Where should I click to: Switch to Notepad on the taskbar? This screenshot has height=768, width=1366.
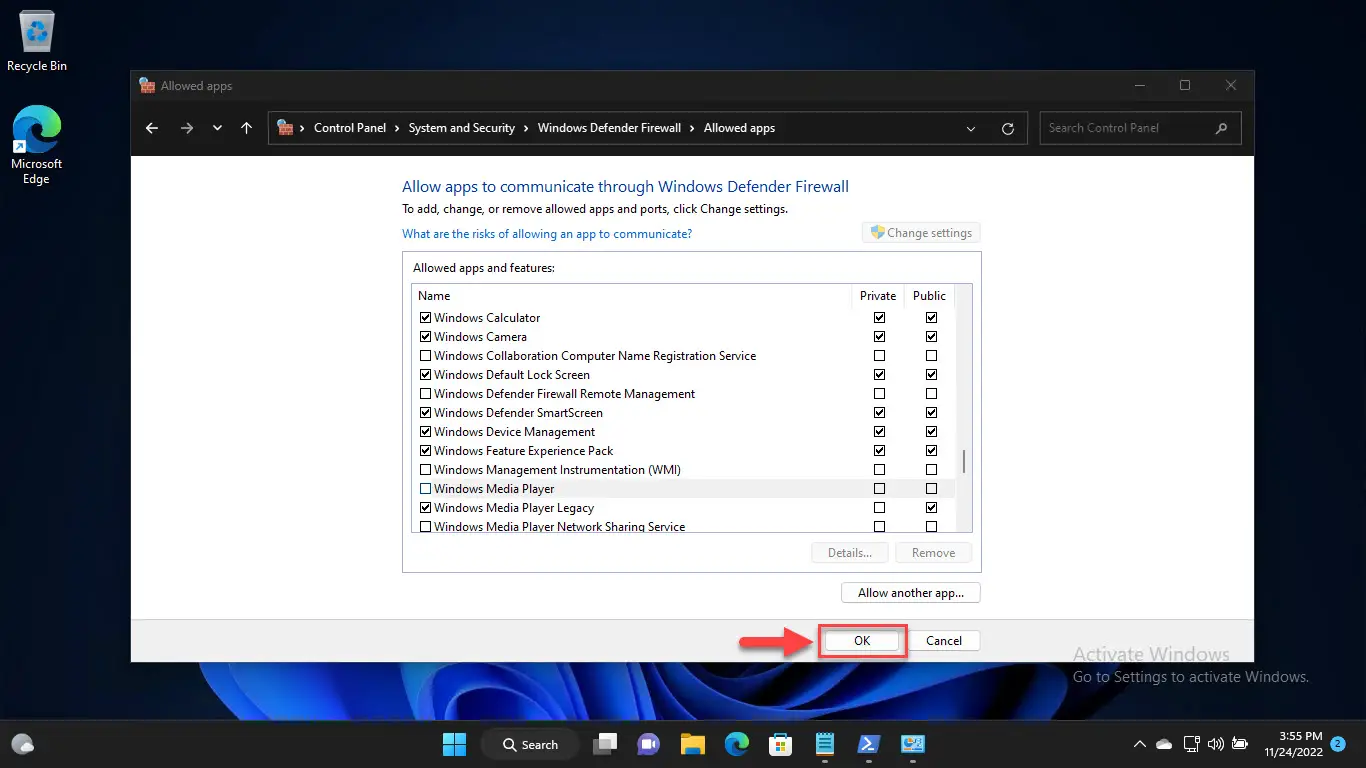point(825,744)
